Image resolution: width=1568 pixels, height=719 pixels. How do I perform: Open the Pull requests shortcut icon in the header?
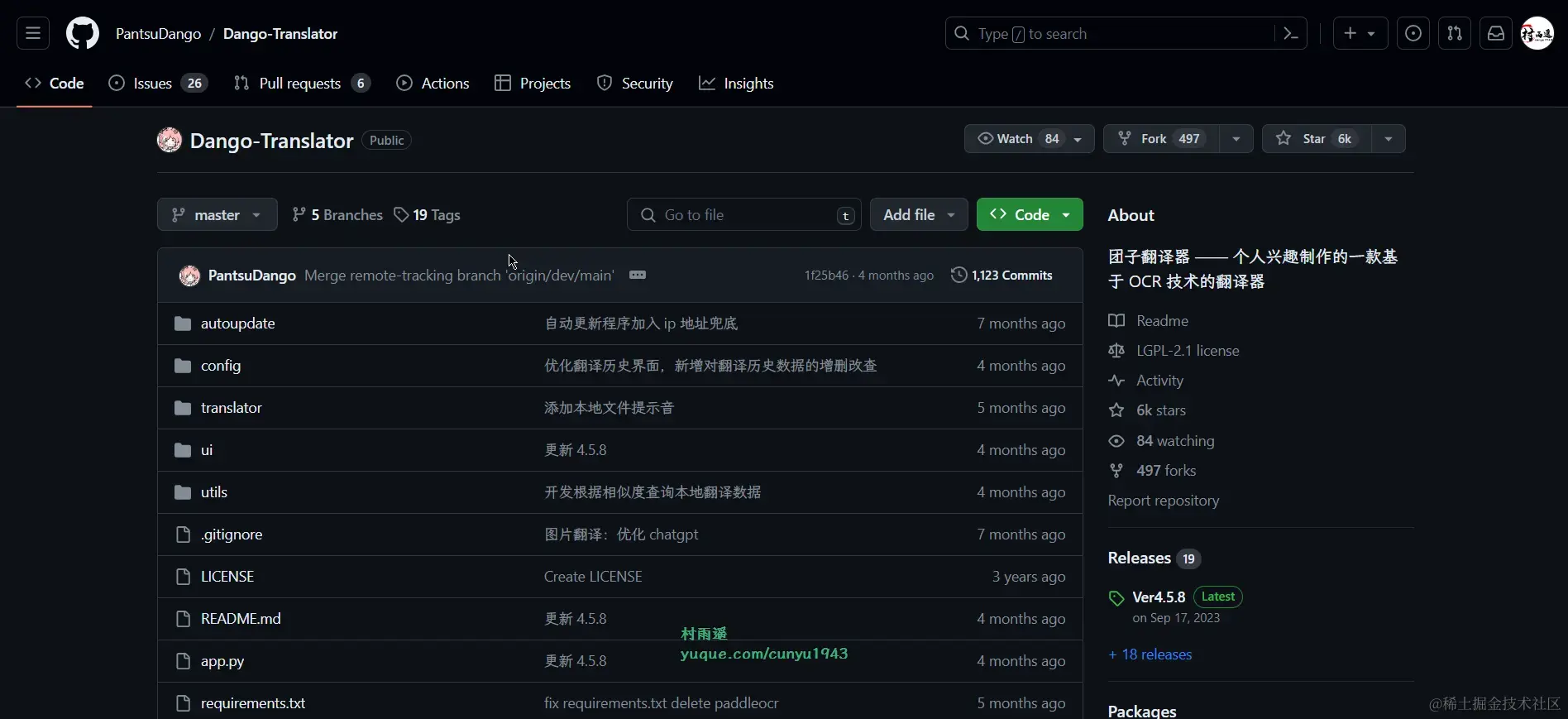(1455, 34)
